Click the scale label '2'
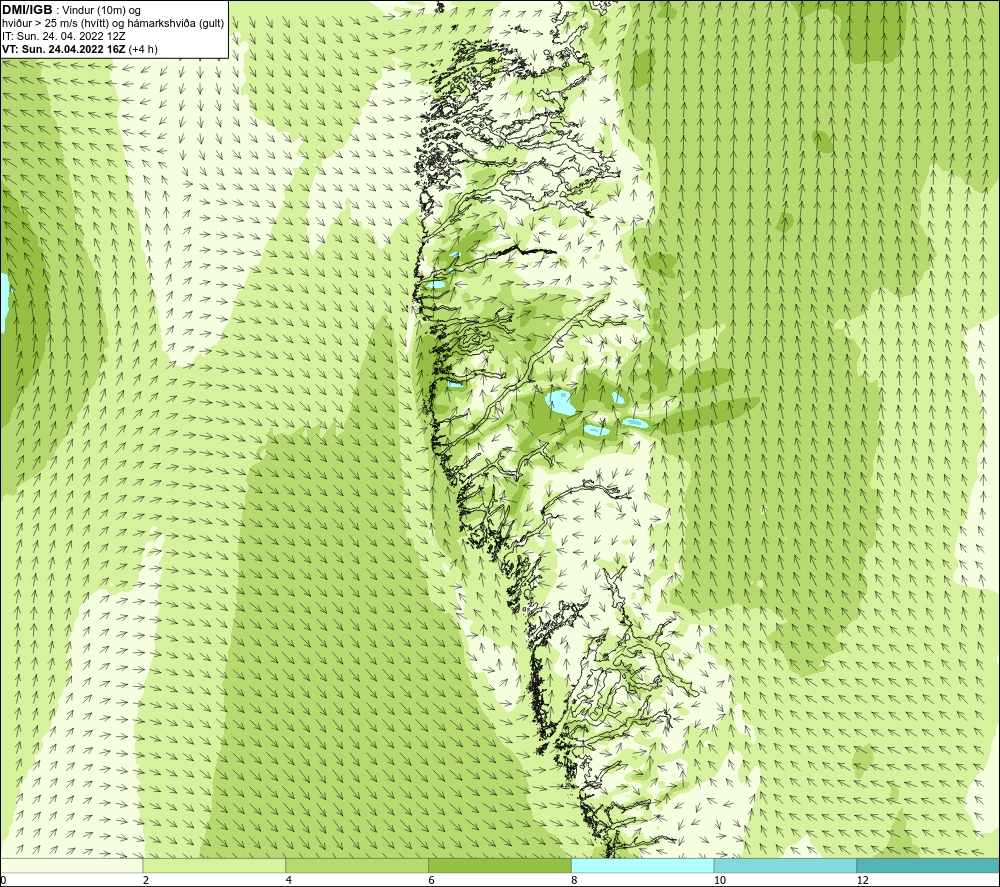This screenshot has width=1000, height=887. point(146,880)
